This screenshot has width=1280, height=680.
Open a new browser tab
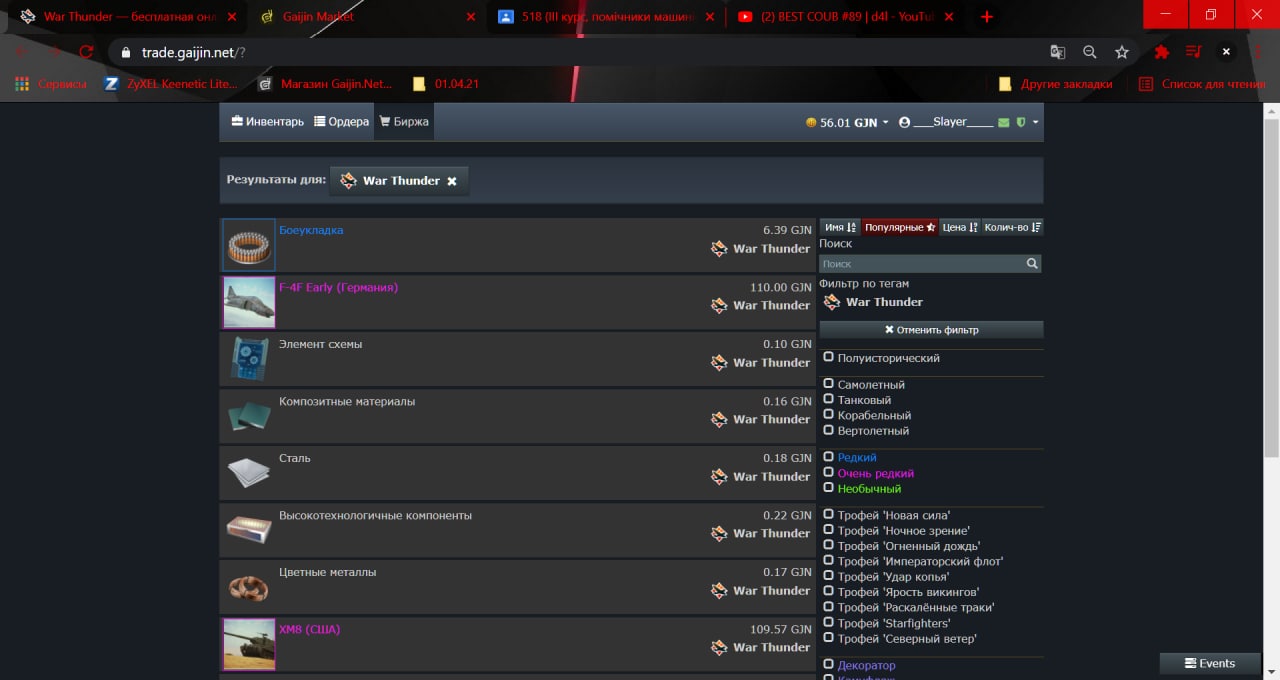coord(987,17)
